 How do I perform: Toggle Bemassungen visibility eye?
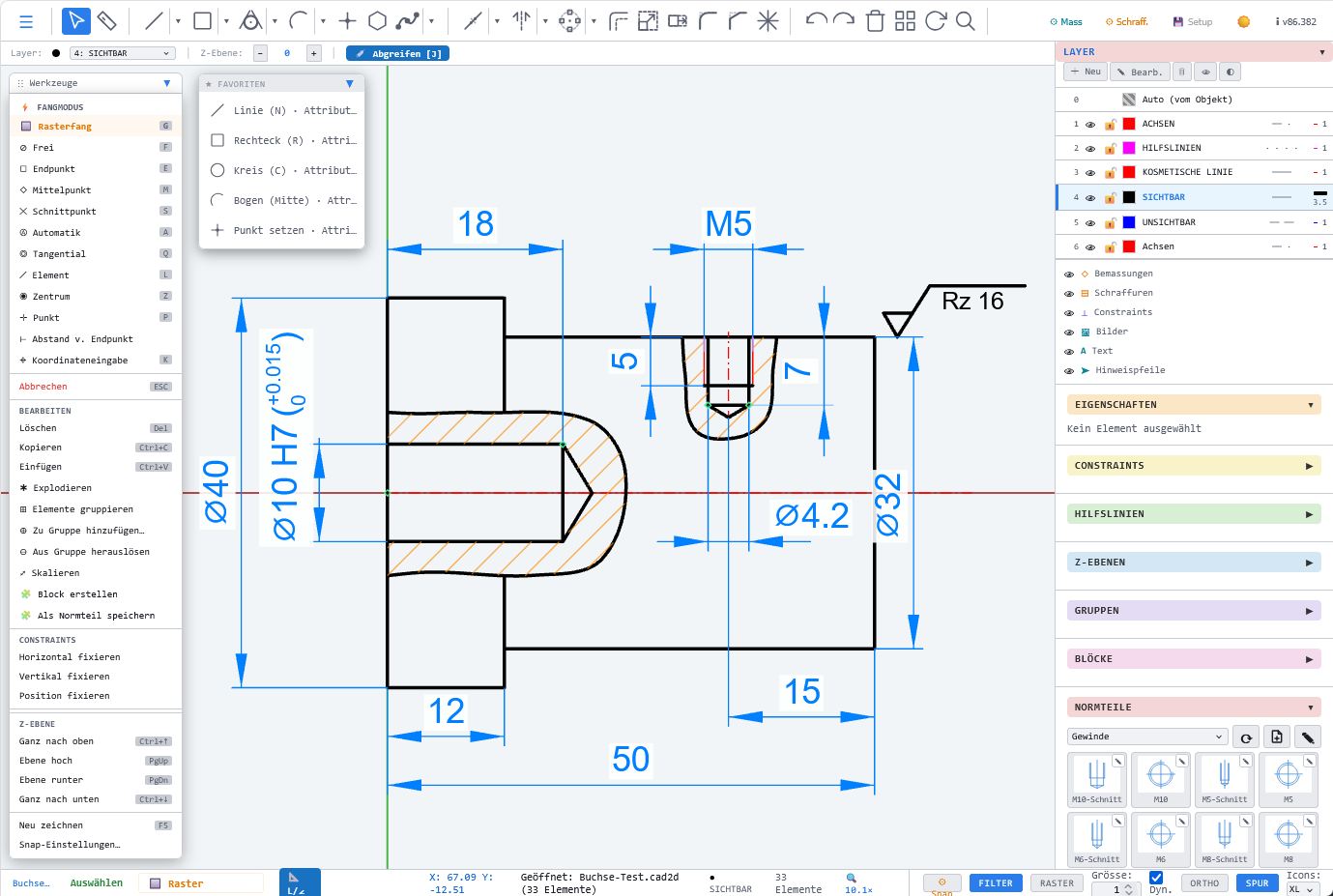click(1069, 275)
